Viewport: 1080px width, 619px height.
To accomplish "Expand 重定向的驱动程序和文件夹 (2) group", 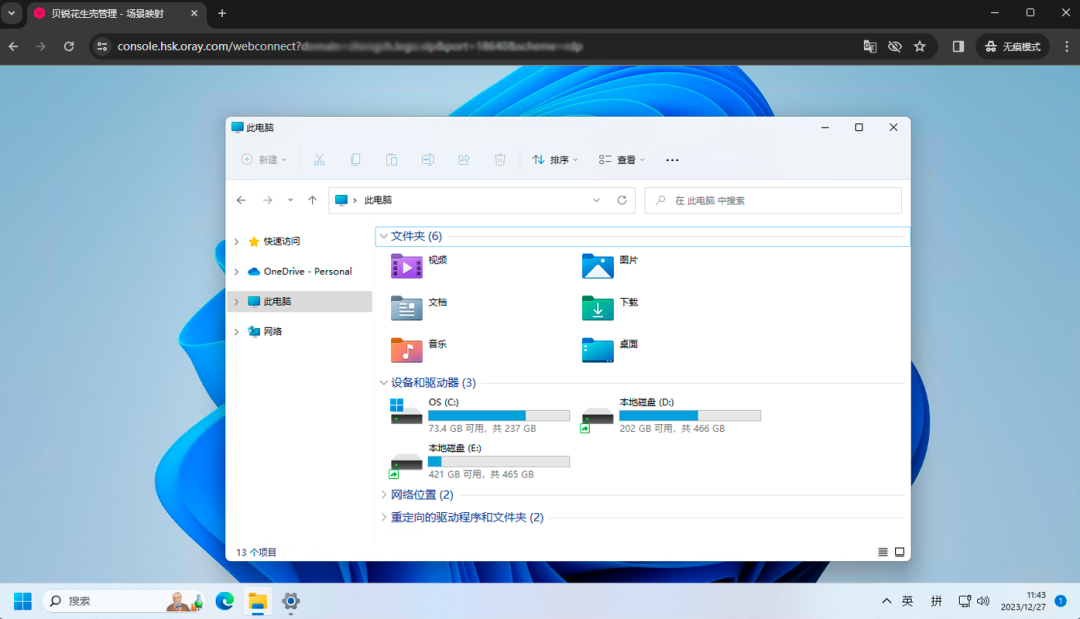I will point(384,517).
